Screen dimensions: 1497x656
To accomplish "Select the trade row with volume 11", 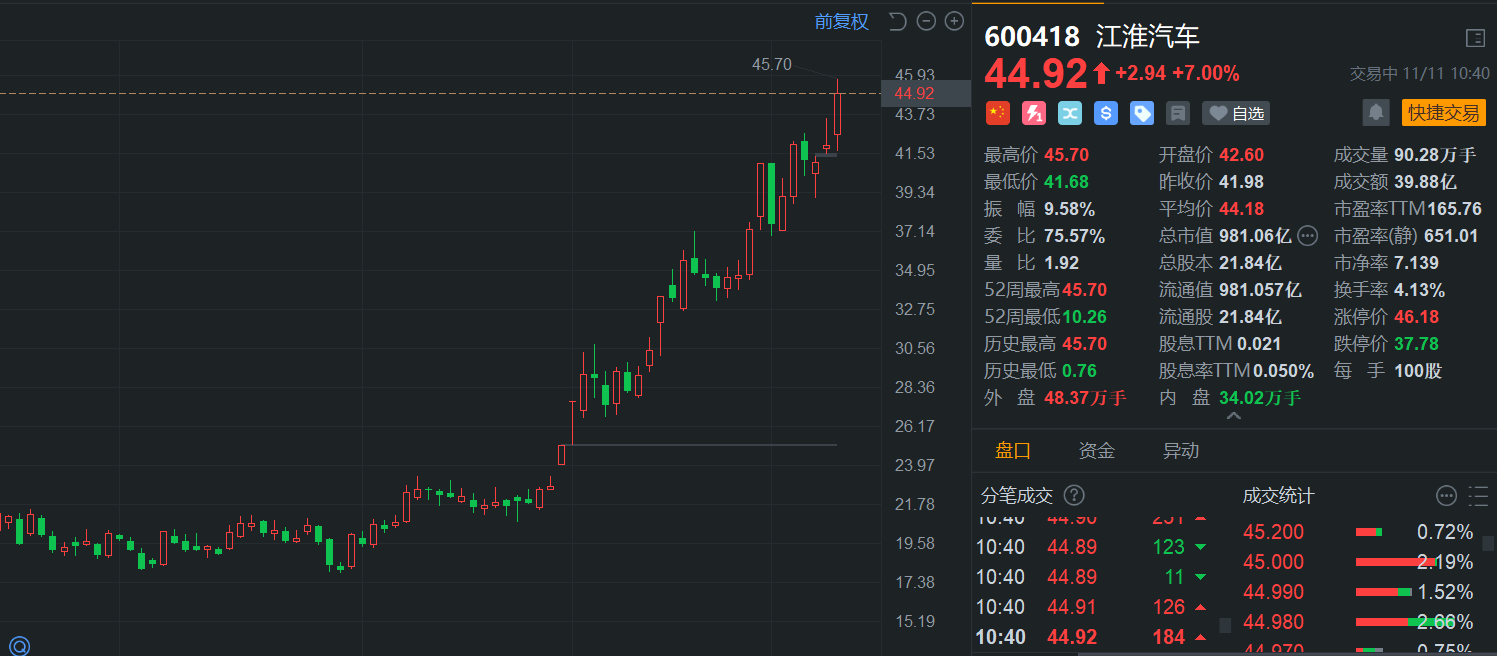I will [1092, 577].
